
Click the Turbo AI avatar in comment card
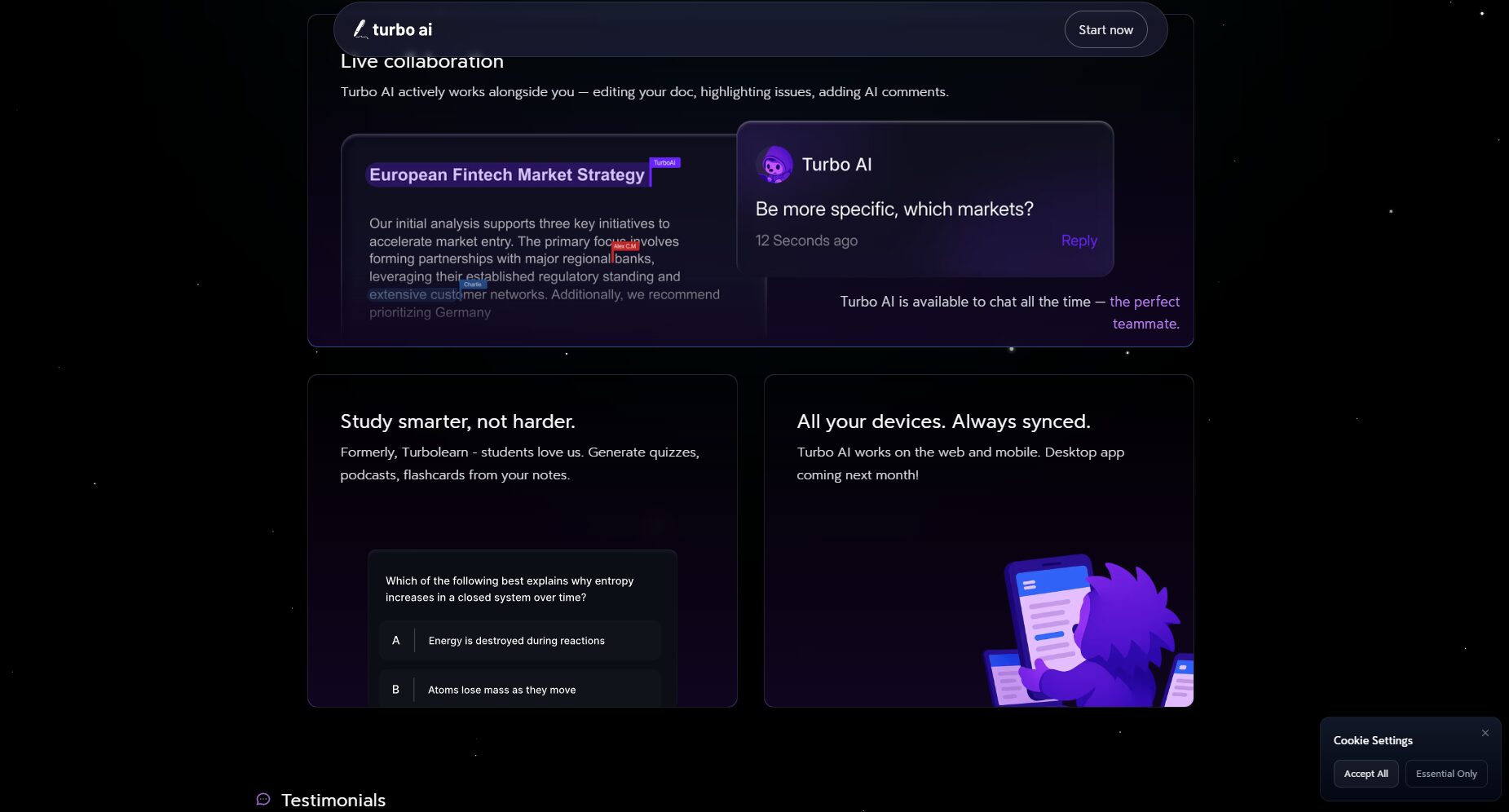tap(774, 165)
